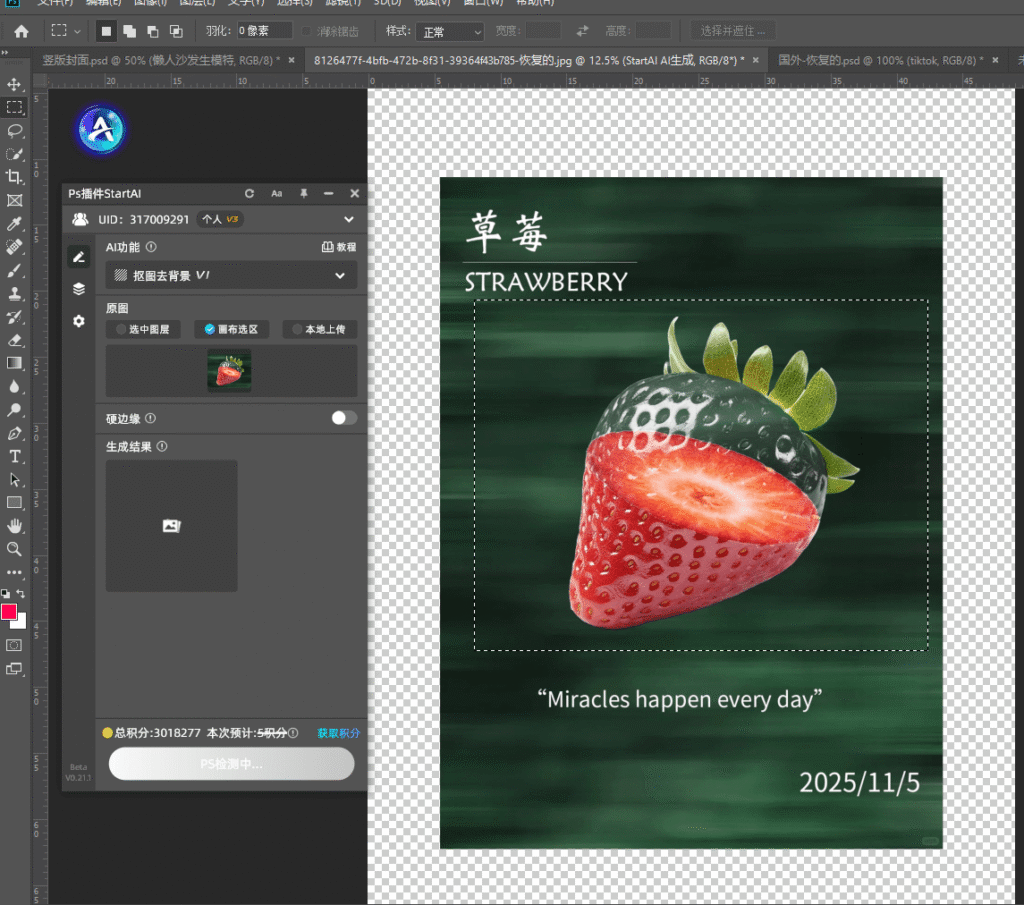Choose the 本地上传 source option
The image size is (1024, 905).
pos(320,329)
